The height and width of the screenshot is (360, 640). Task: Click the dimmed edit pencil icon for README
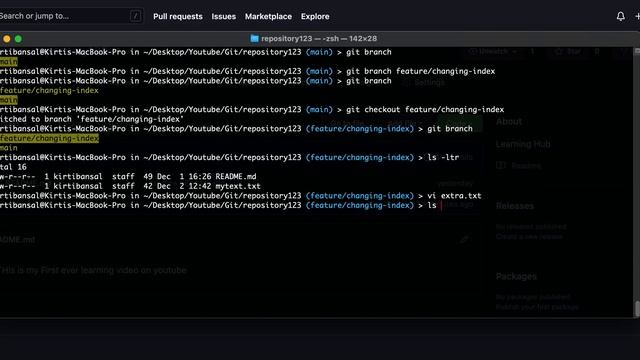464,239
